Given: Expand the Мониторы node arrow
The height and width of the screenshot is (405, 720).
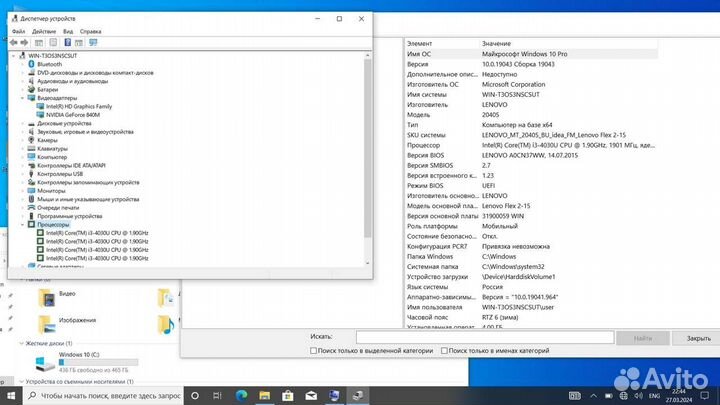Looking at the screenshot, I should 22,191.
